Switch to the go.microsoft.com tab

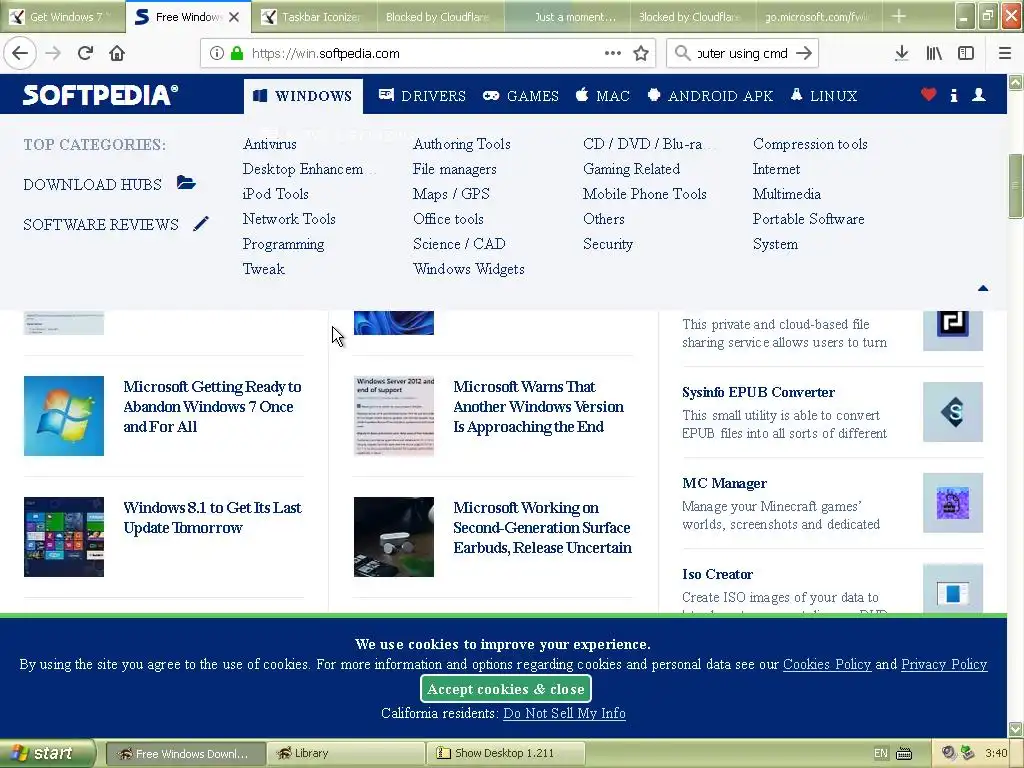coord(818,17)
